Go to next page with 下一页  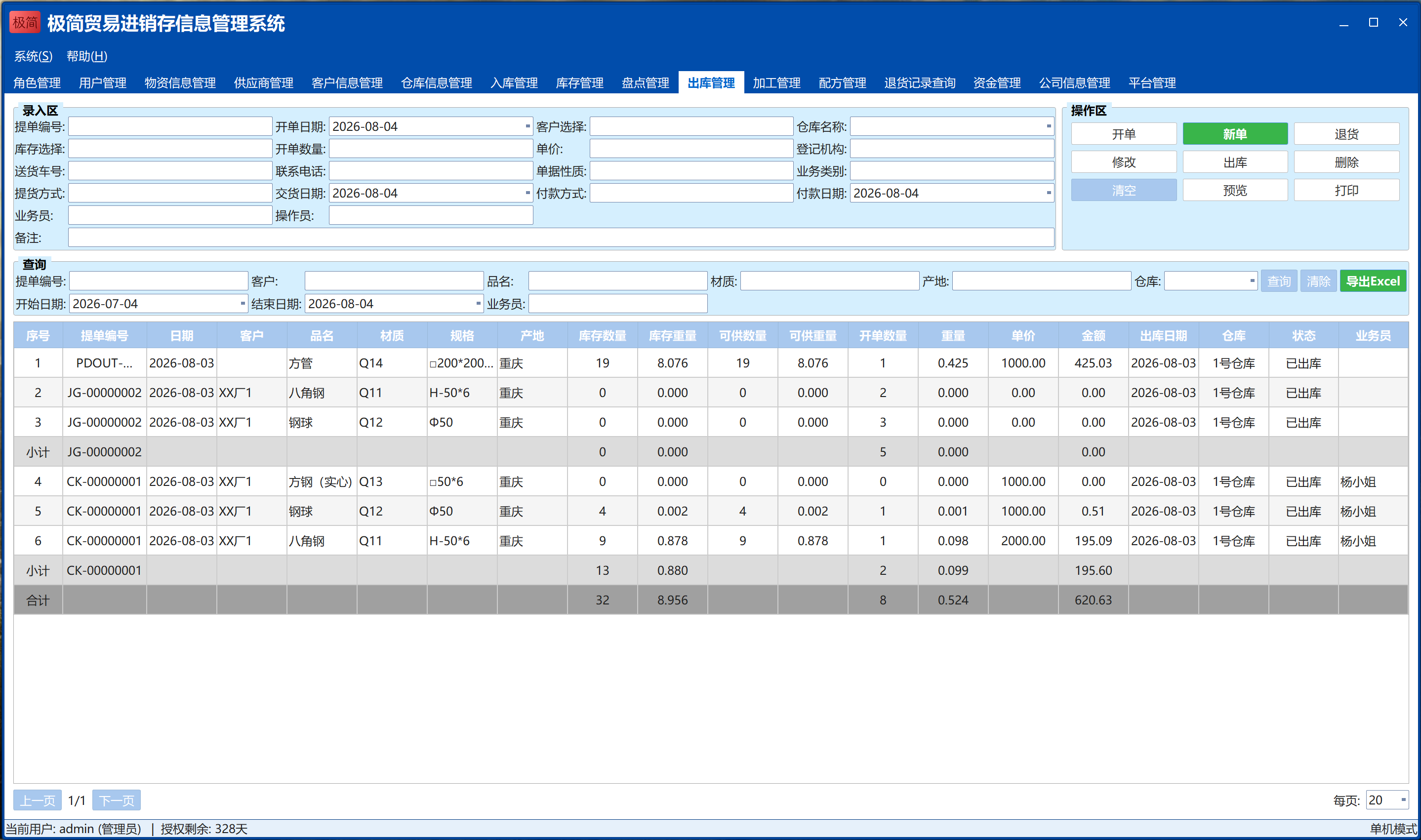(x=117, y=800)
